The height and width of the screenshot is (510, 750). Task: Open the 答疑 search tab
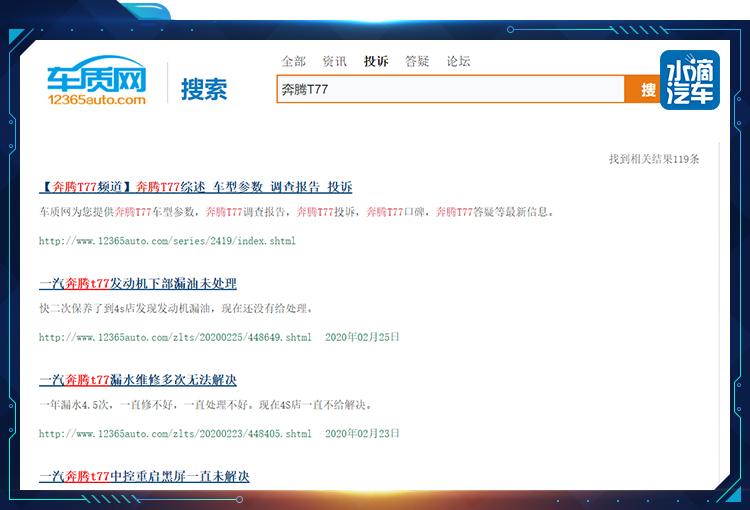point(417,61)
